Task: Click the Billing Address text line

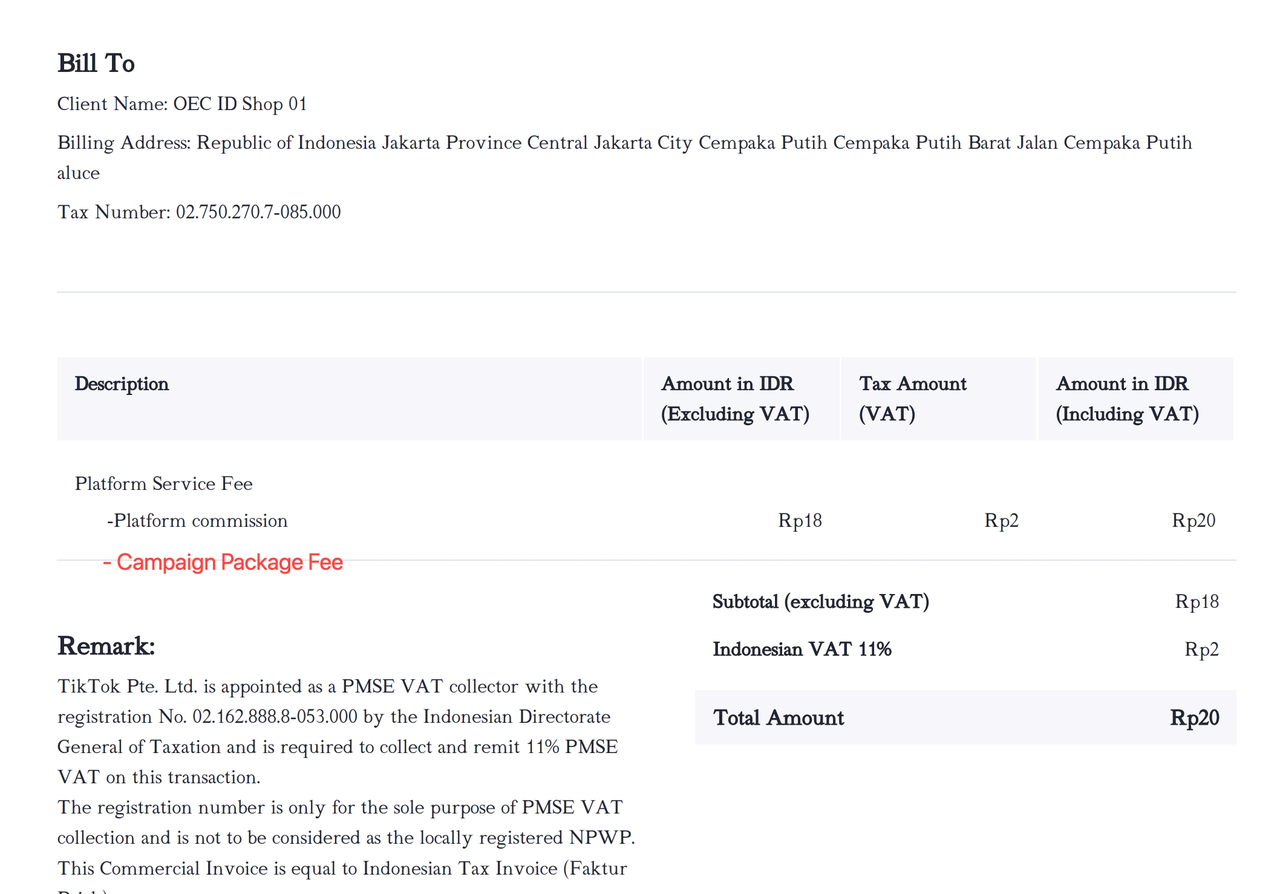Action: pos(624,143)
